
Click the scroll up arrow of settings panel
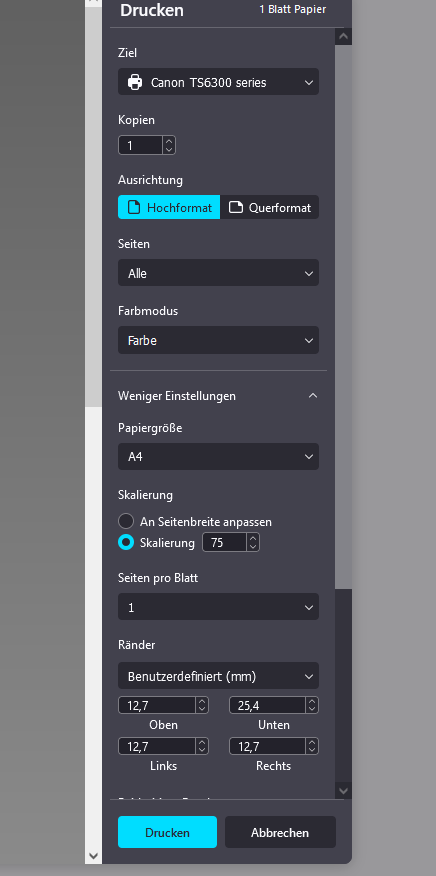tap(343, 37)
